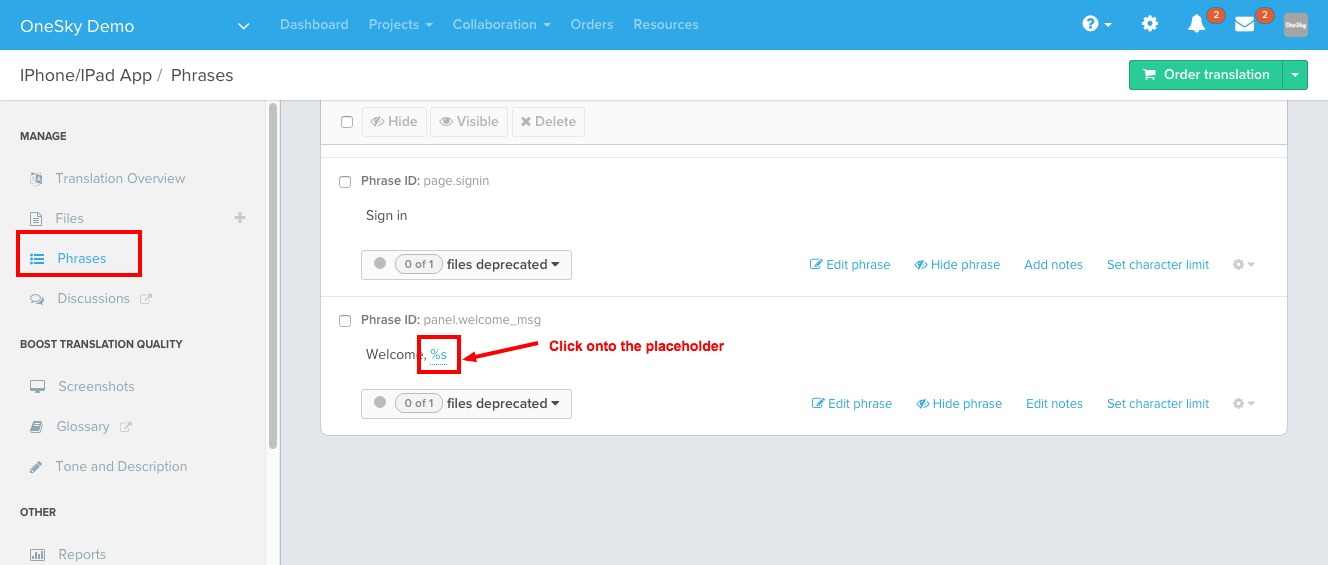Open Discussions in the sidebar
Viewport: 1328px width, 565px height.
click(x=93, y=298)
